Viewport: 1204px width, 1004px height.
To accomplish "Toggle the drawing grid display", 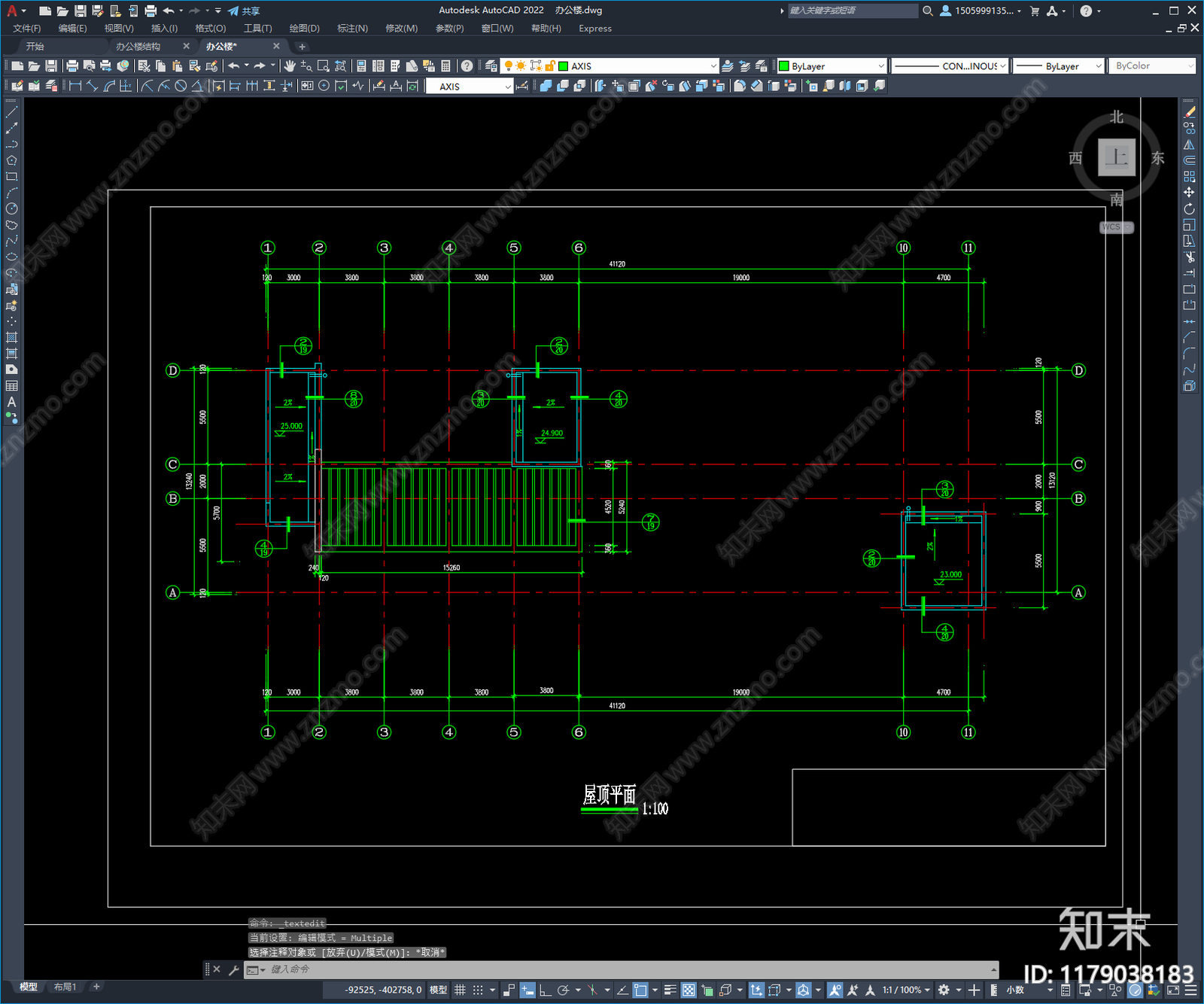I will [x=460, y=990].
